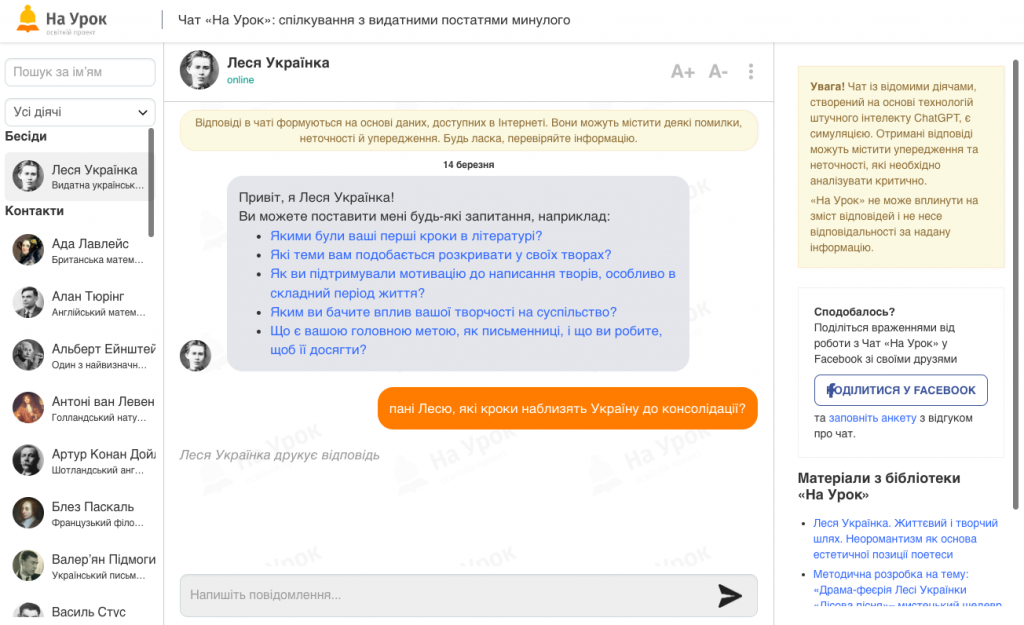Click the left contacts list scrollbar

[x=151, y=182]
